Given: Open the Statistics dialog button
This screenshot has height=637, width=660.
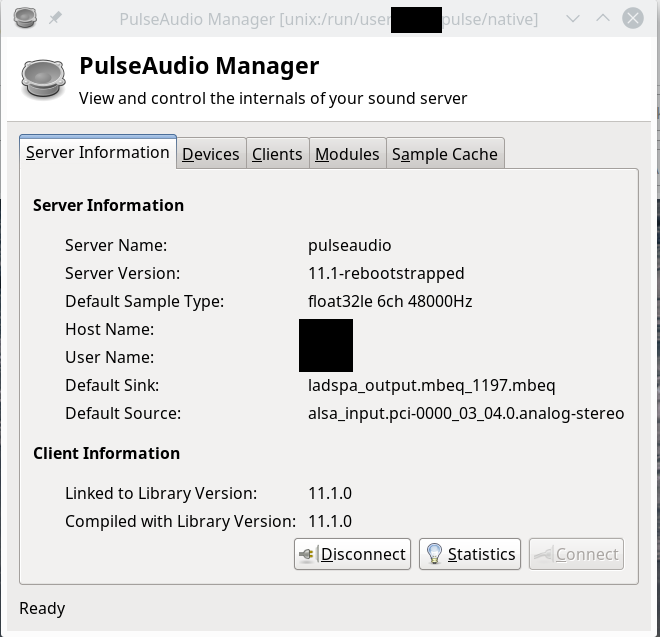Looking at the screenshot, I should [470, 554].
